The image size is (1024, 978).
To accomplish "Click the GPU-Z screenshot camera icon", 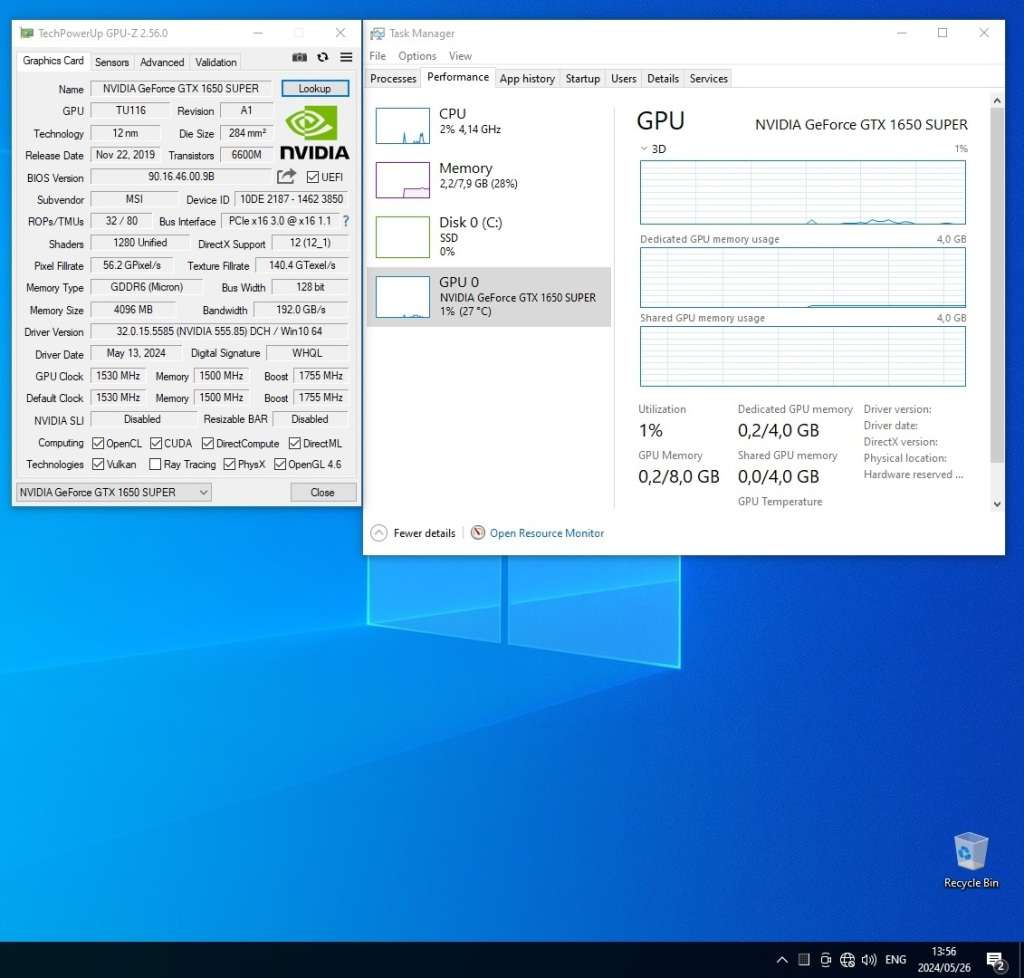I will pyautogui.click(x=299, y=58).
